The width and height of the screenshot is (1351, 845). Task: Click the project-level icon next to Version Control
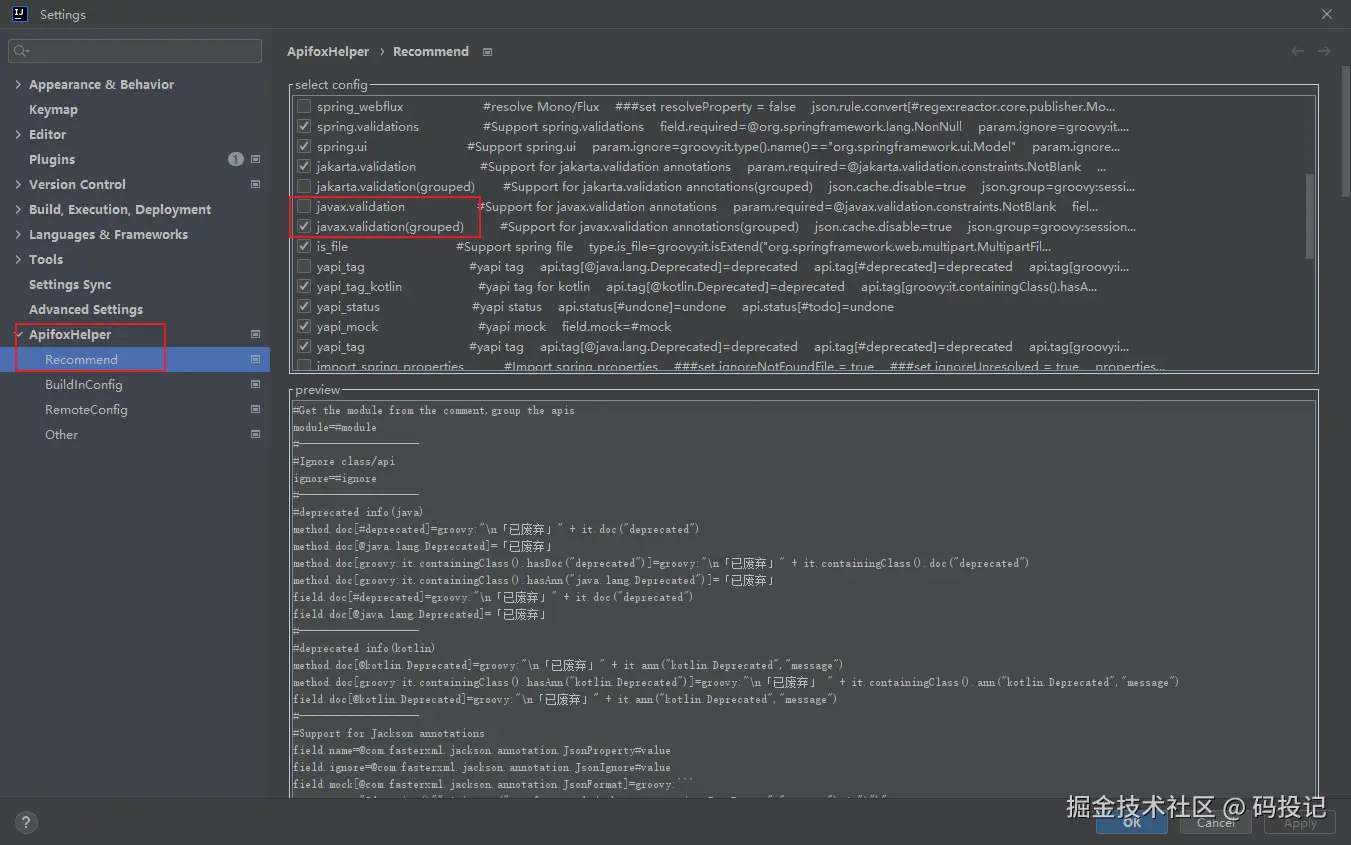coord(256,184)
